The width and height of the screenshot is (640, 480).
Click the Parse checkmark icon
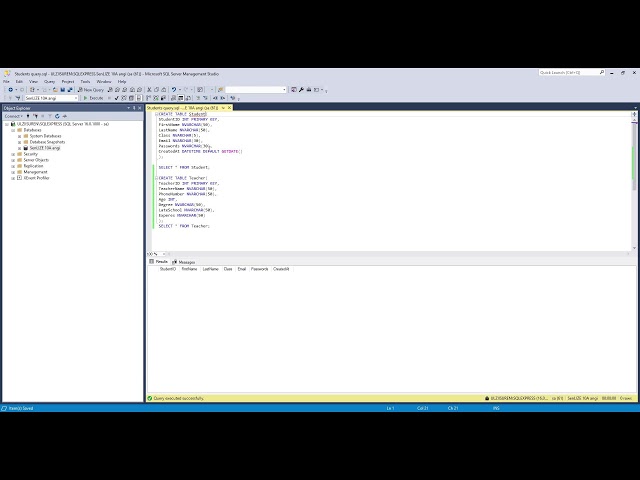pyautogui.click(x=117, y=98)
